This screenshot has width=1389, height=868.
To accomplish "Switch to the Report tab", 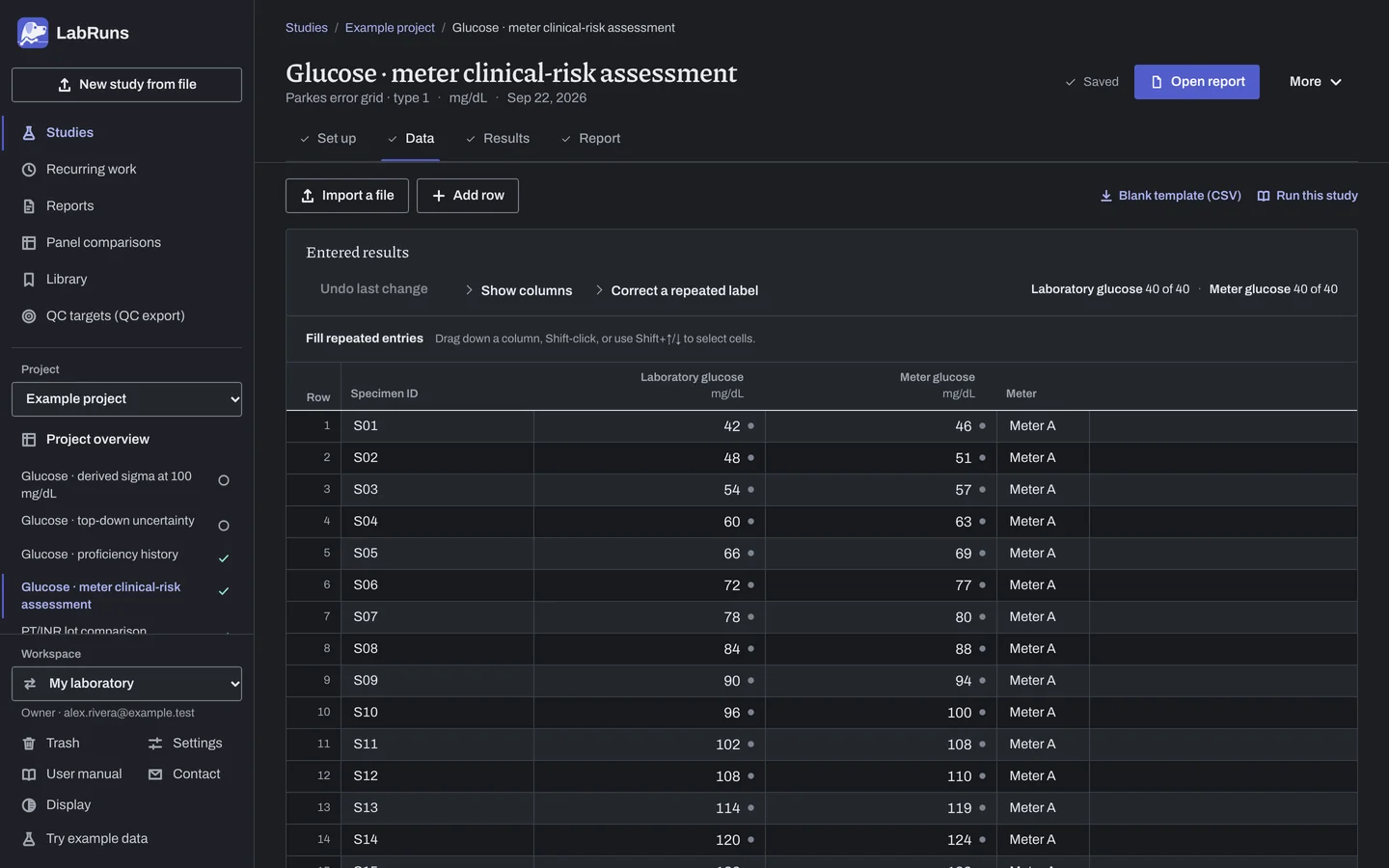I will click(x=591, y=139).
